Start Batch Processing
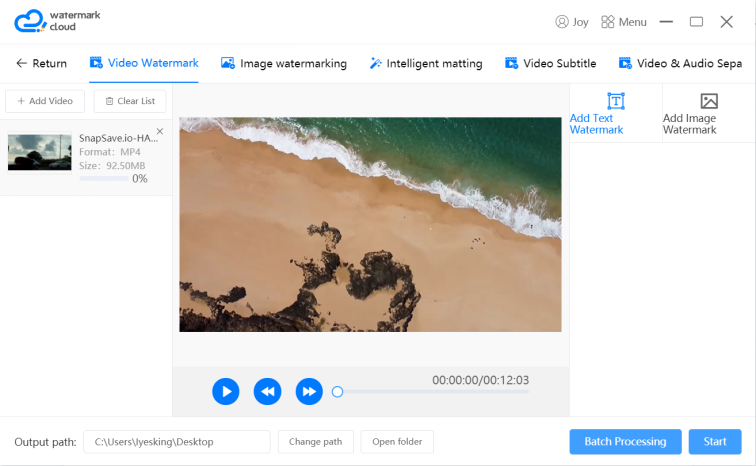The image size is (756, 466). point(625,442)
